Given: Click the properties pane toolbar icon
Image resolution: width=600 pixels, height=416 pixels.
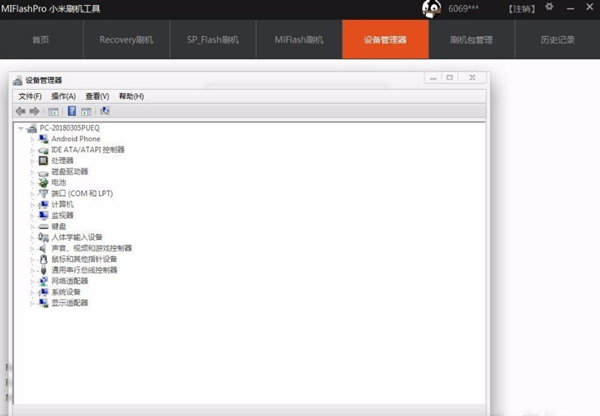Looking at the screenshot, I should tap(86, 111).
